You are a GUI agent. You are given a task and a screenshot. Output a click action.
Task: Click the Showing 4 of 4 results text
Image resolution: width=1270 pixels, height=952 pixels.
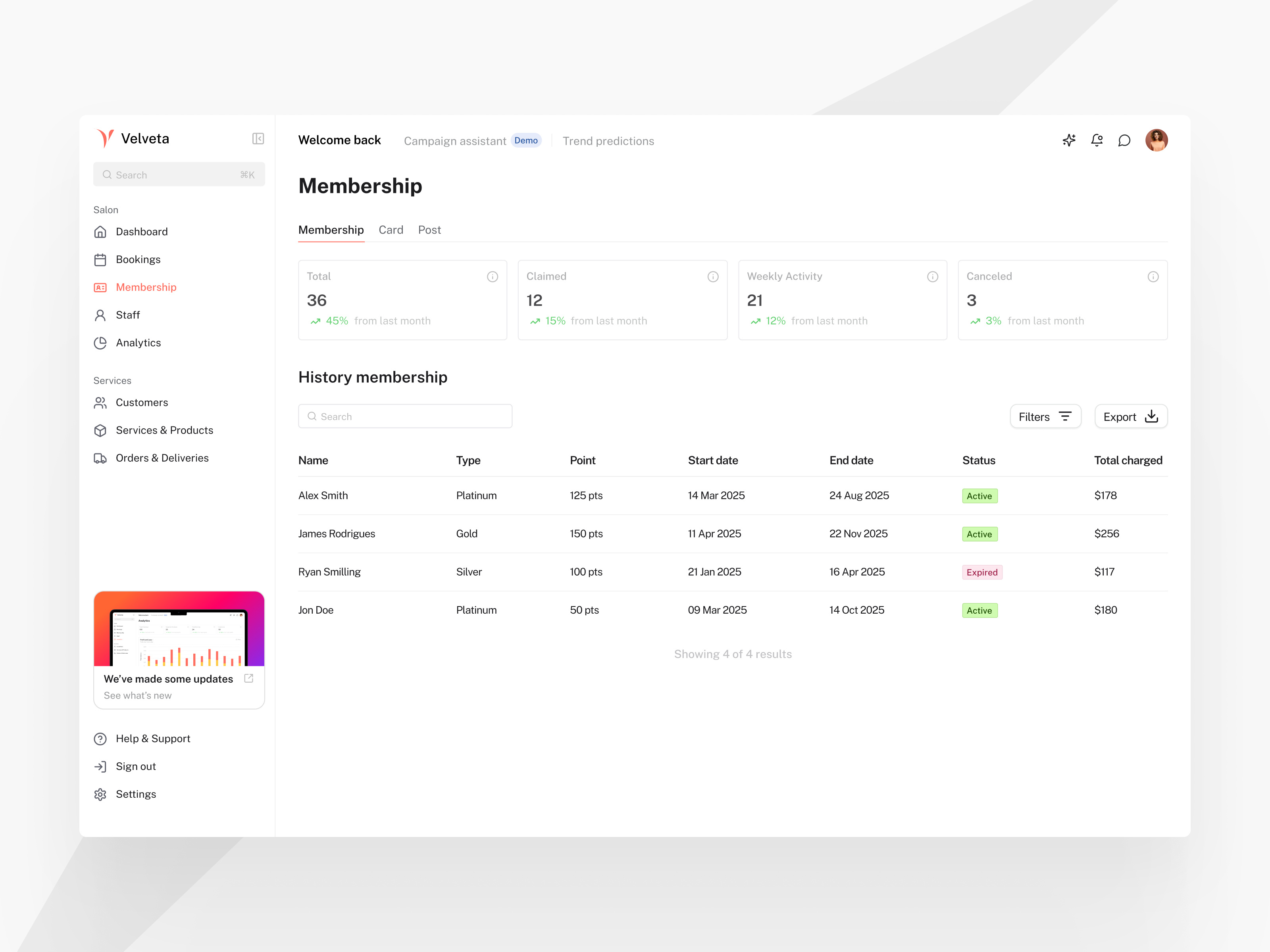(733, 654)
